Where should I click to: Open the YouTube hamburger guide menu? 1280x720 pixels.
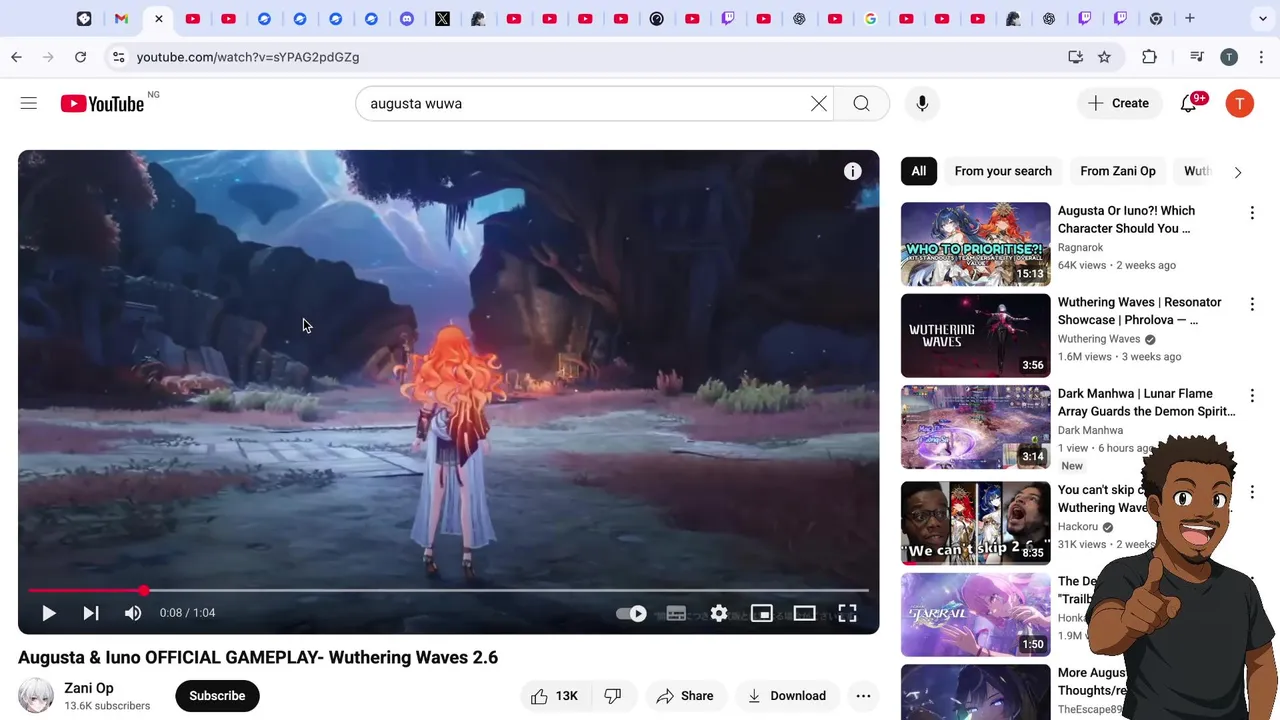(x=29, y=103)
